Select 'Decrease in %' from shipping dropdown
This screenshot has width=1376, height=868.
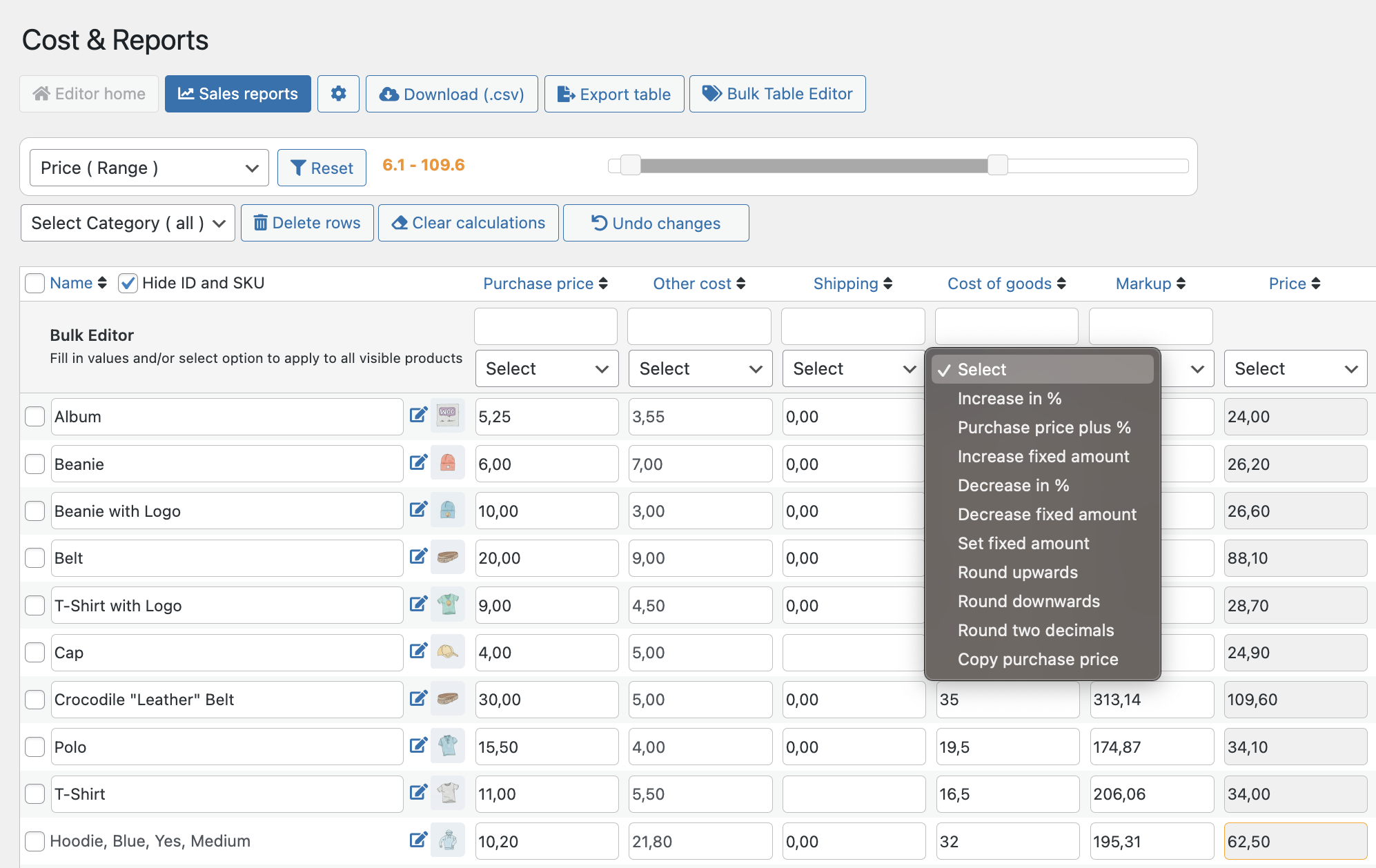(1014, 485)
